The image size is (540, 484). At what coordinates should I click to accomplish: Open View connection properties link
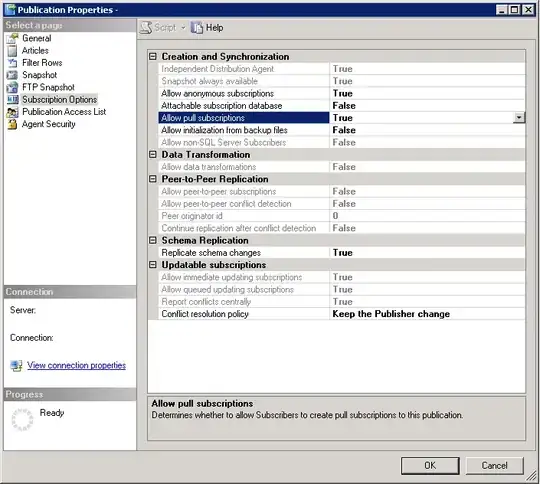(76, 365)
